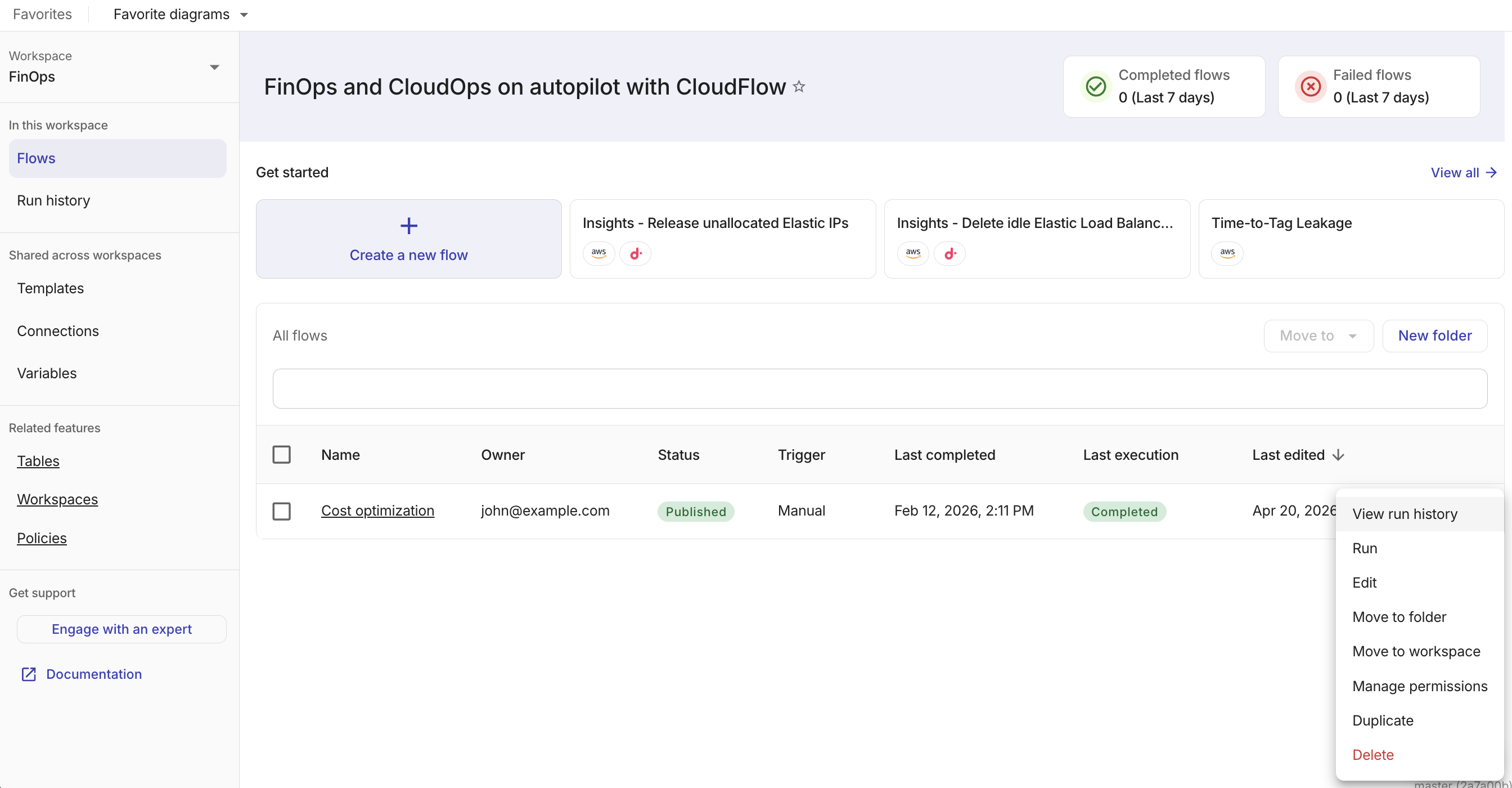Click the Owner column header
Screen dimensions: 1512x788
coord(503,455)
